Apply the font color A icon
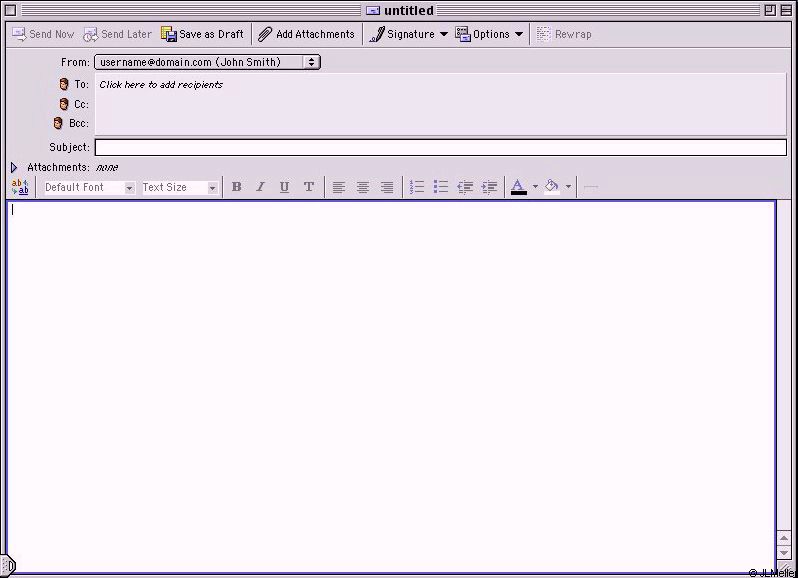This screenshot has width=798, height=578. point(519,187)
